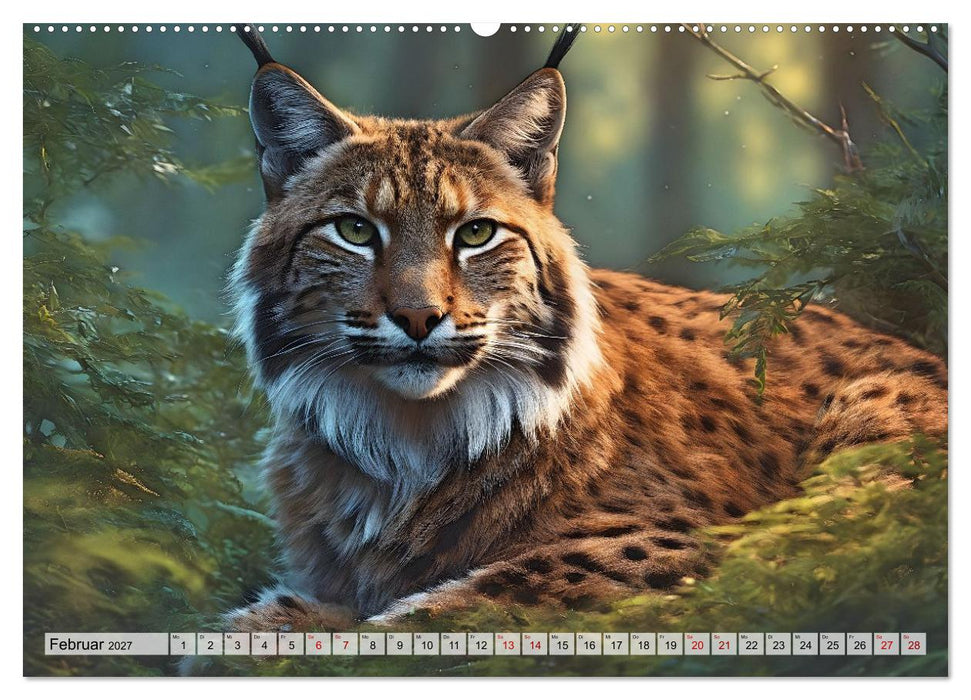971x700 pixels.
Task: Select day 10 in the calendar strip
Action: (427, 644)
